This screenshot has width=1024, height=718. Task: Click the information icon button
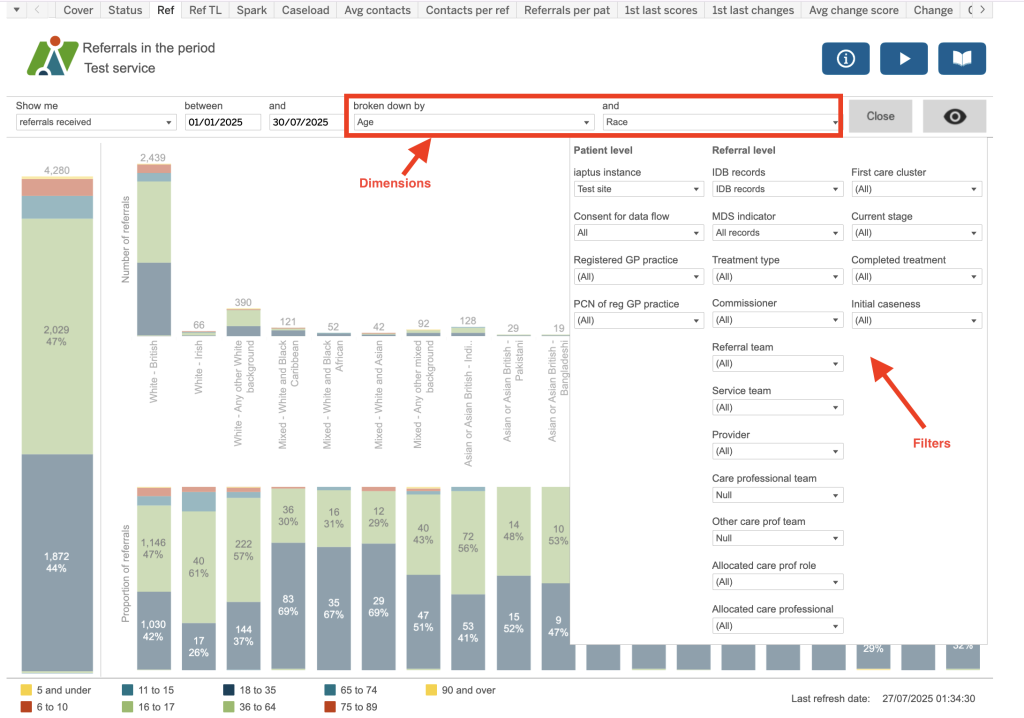[x=845, y=59]
